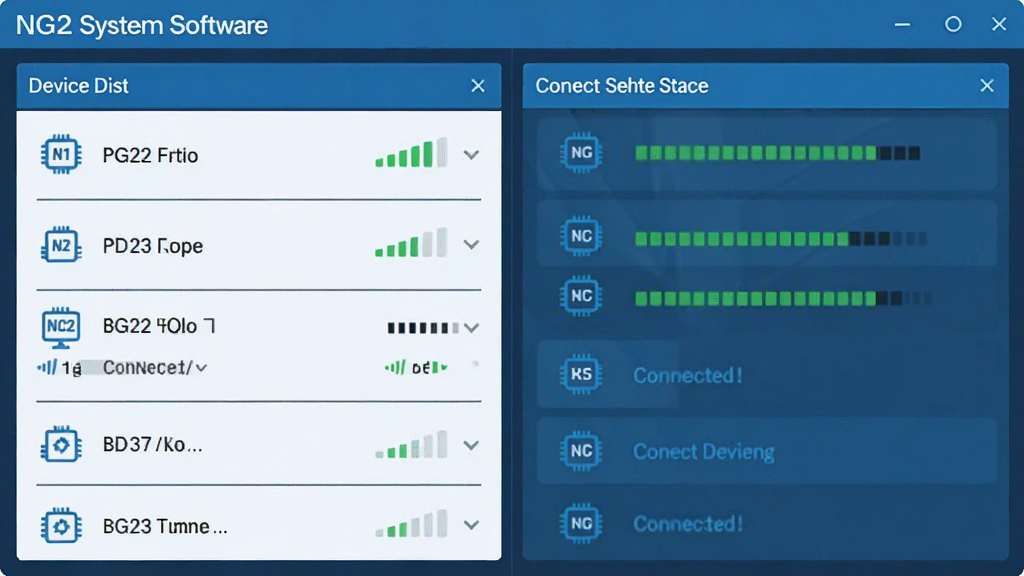Click the NG chip icon in the bottom Connected! row
The image size is (1024, 576).
click(x=581, y=523)
